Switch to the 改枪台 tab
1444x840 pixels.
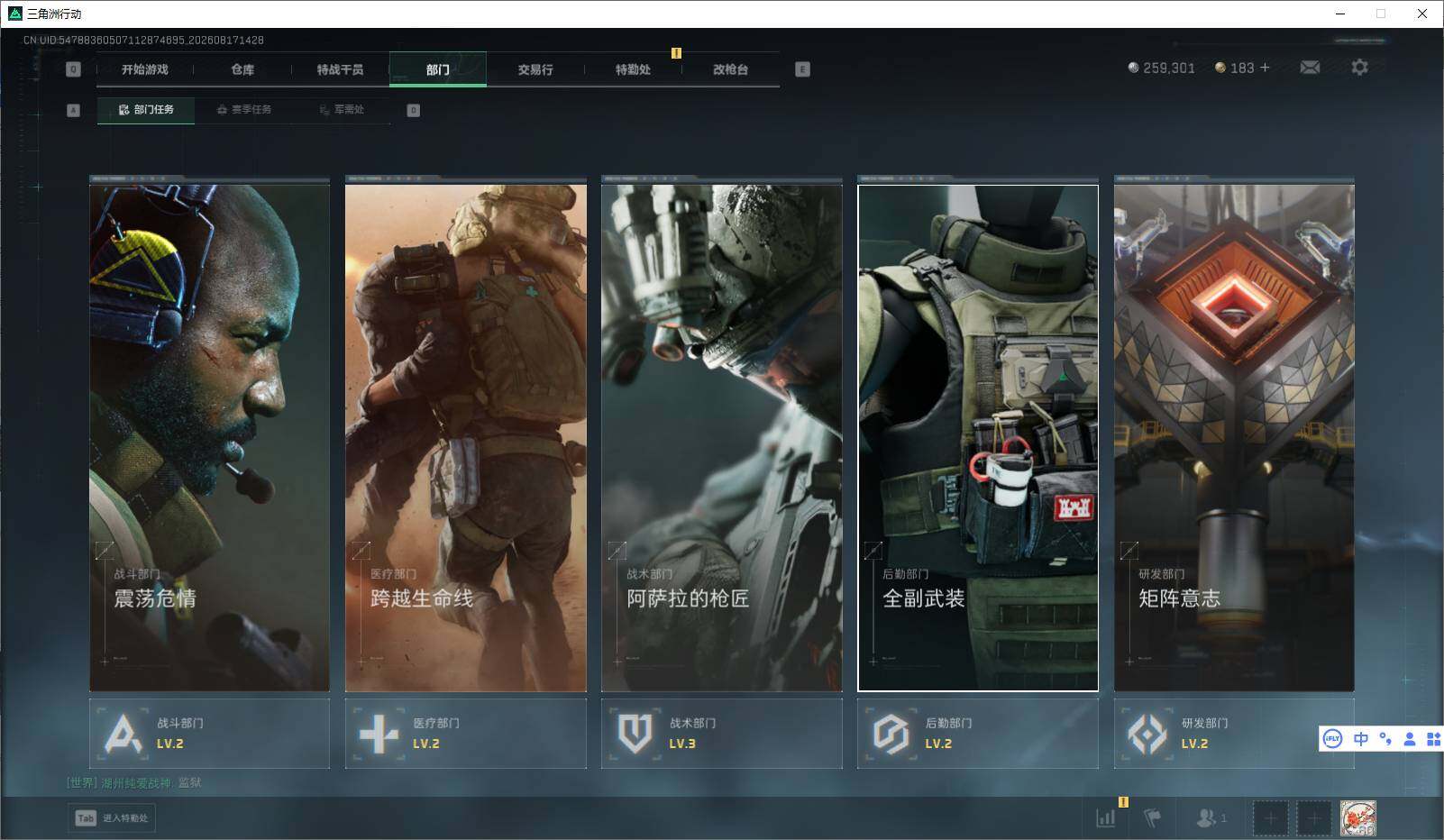pyautogui.click(x=730, y=69)
